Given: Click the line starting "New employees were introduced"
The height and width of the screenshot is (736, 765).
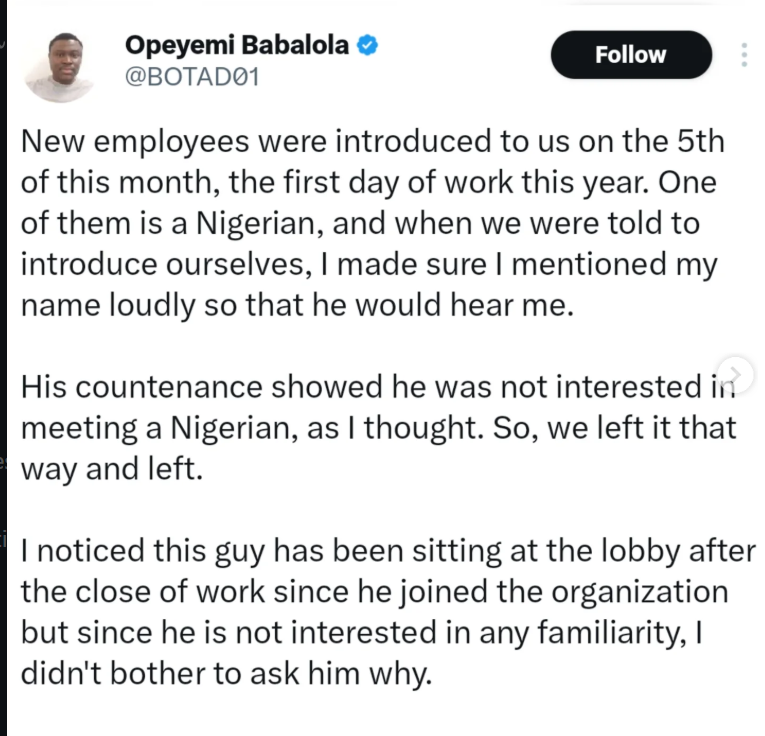Looking at the screenshot, I should 372,141.
